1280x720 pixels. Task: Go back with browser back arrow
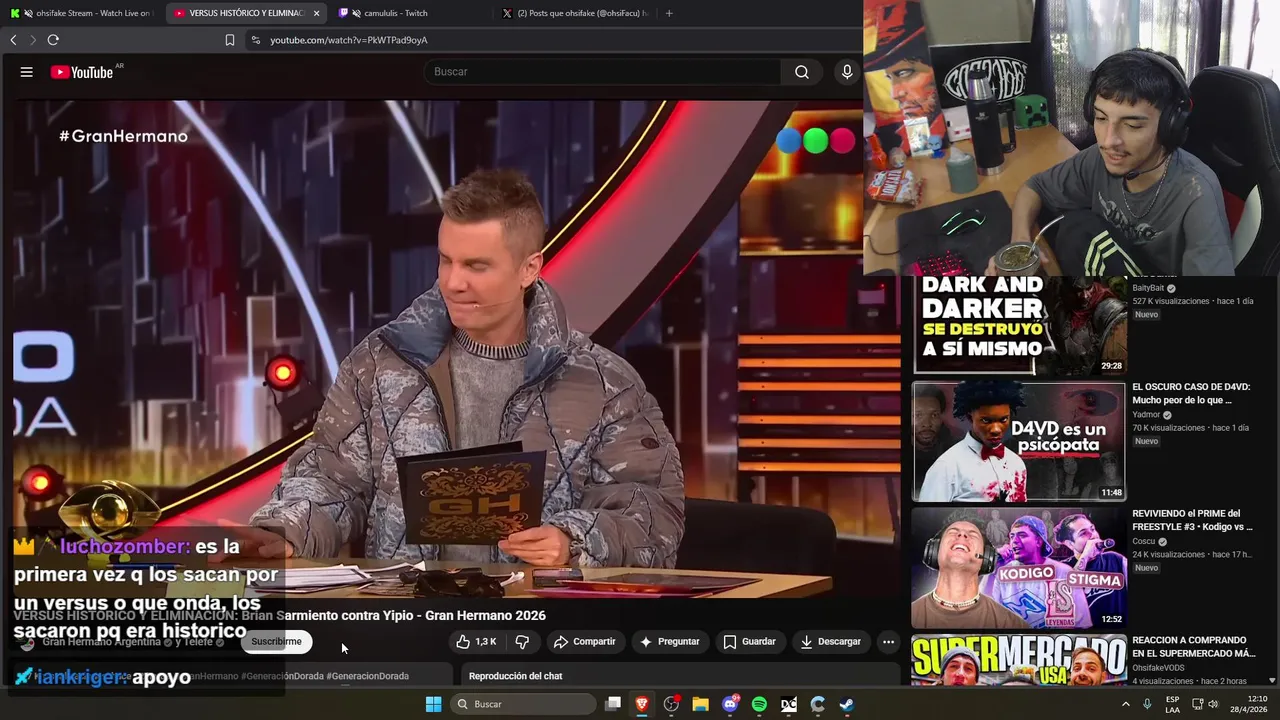click(x=13, y=40)
